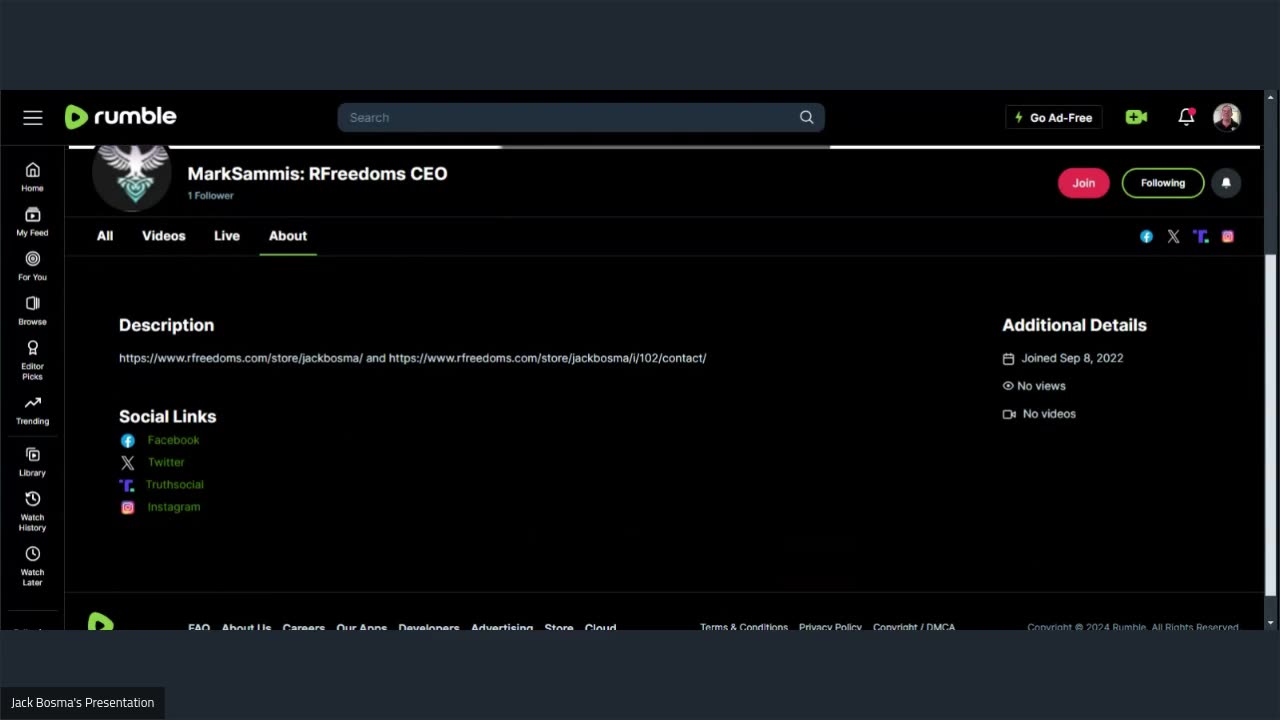Open For You in sidebar
The height and width of the screenshot is (720, 1280).
tap(32, 266)
